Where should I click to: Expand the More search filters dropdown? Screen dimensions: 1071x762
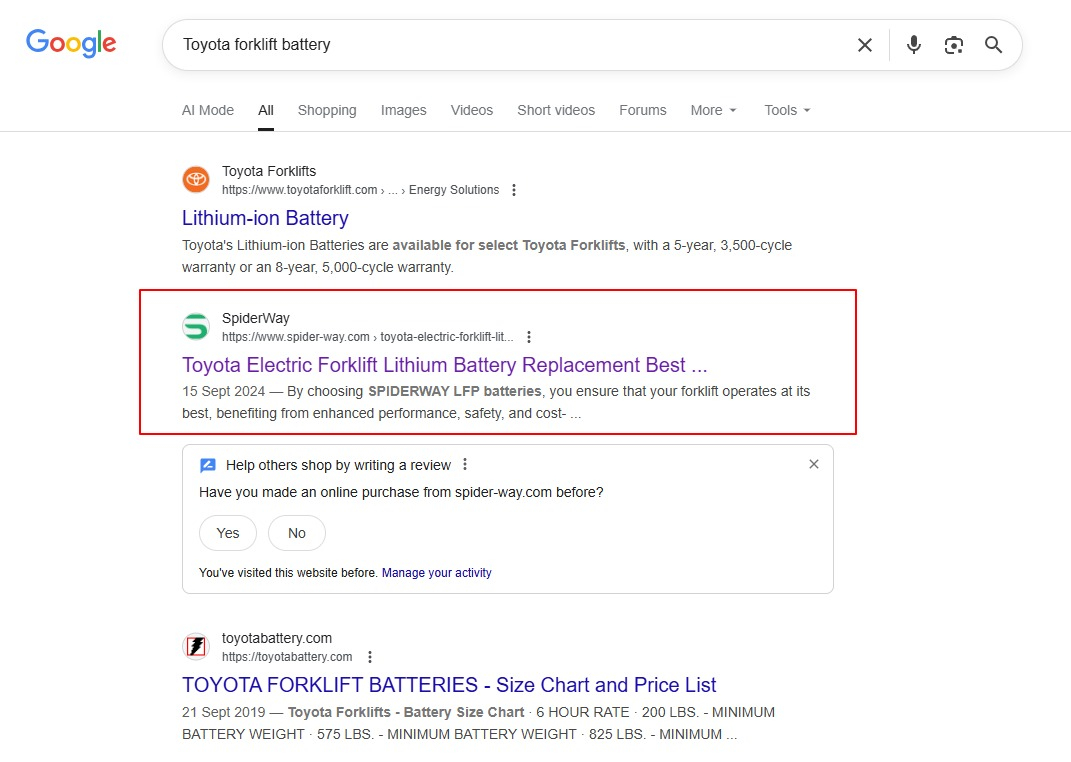tap(713, 110)
